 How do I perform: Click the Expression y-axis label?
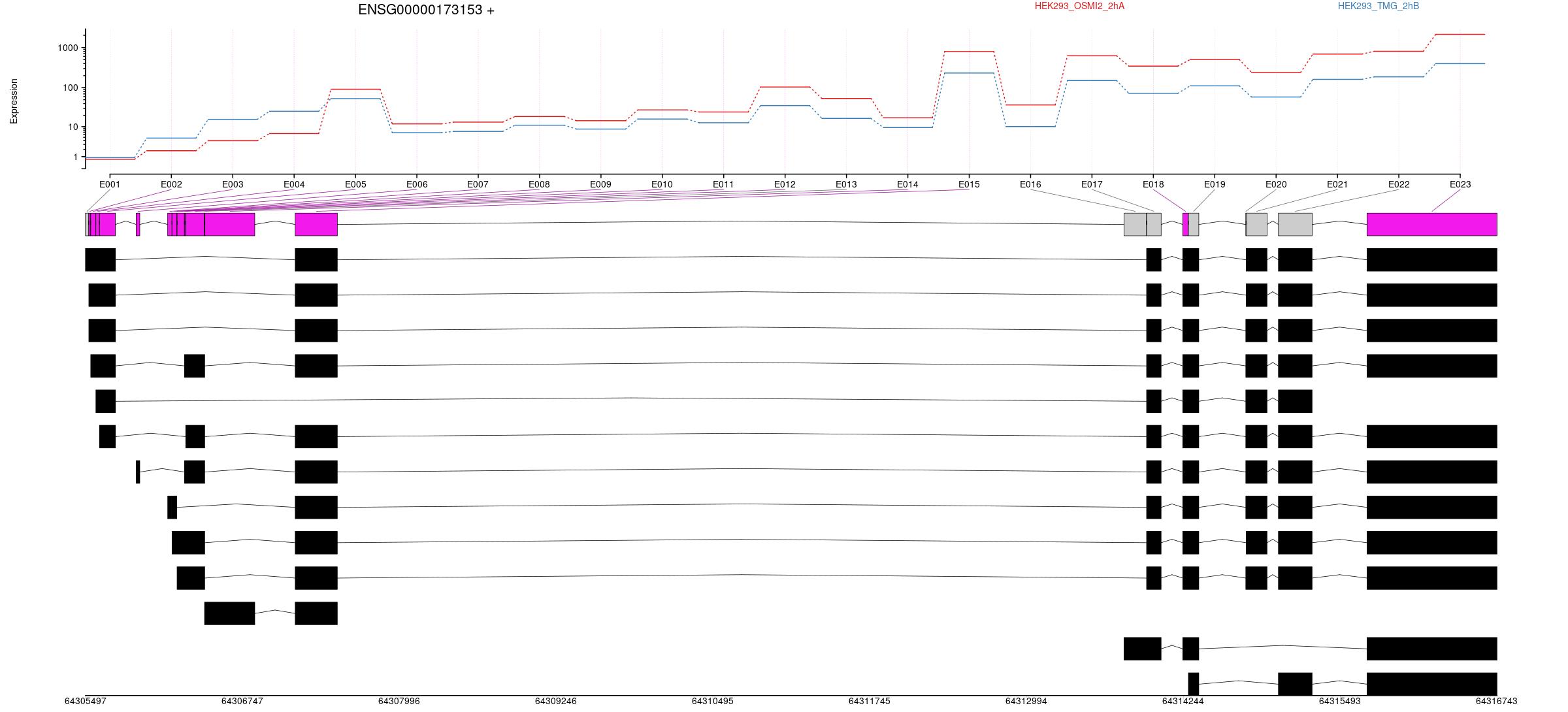click(14, 101)
